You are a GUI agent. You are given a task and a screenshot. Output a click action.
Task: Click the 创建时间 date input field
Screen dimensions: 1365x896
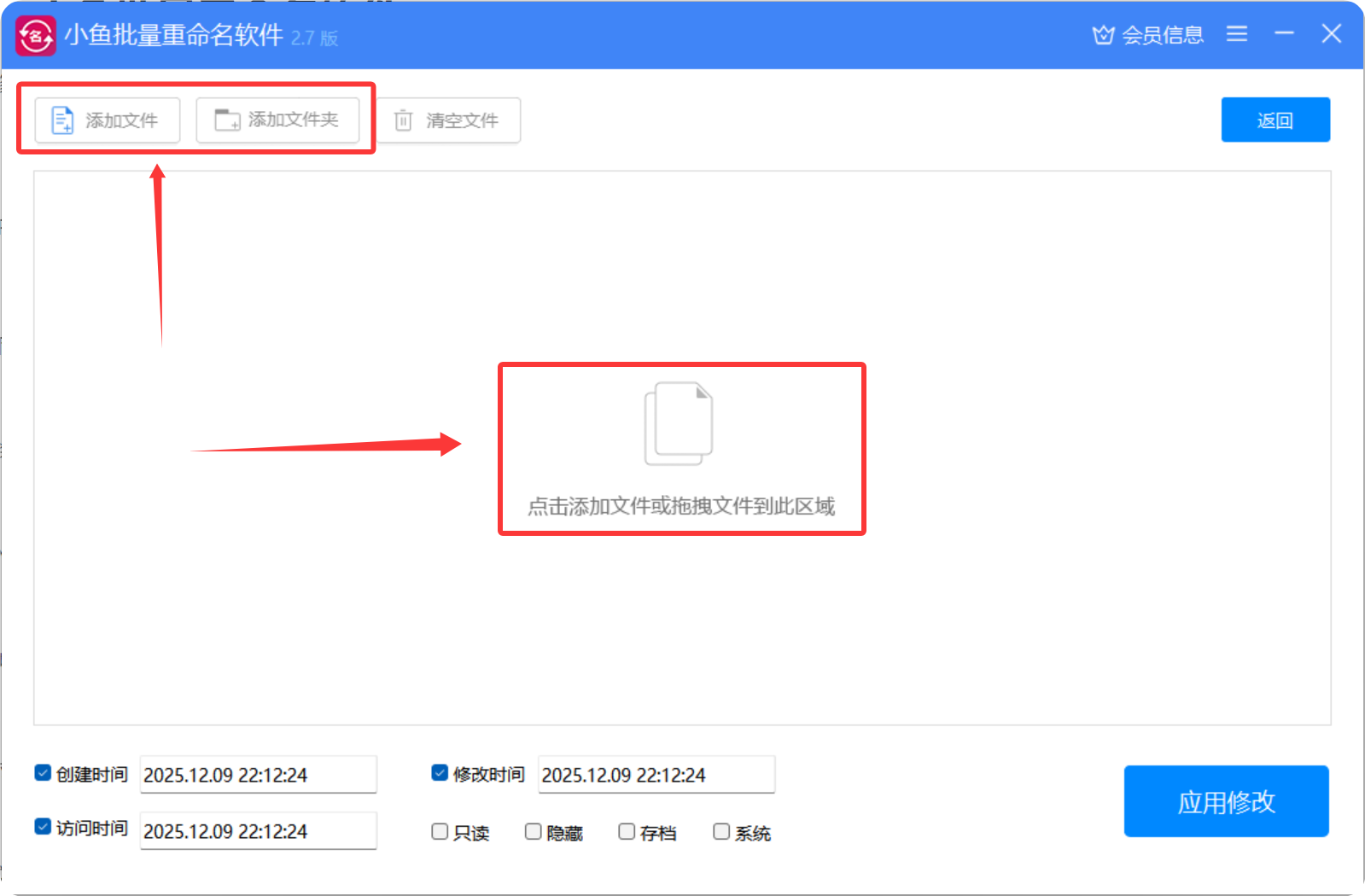[x=258, y=775]
